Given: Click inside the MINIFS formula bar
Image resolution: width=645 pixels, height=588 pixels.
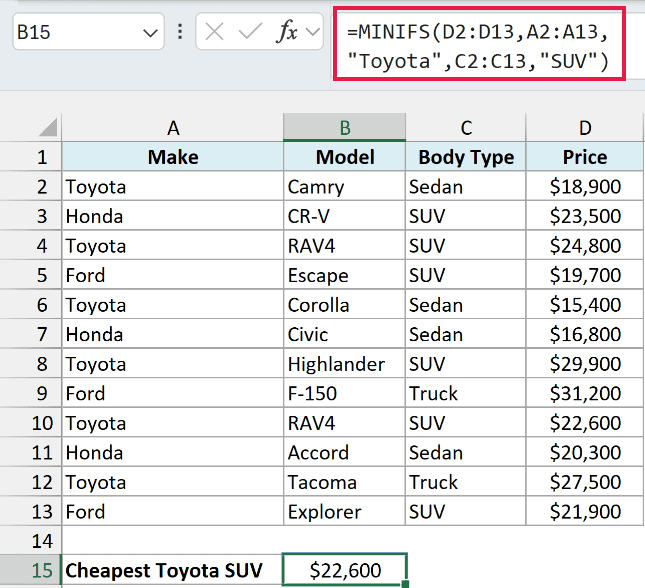Looking at the screenshot, I should 479,44.
